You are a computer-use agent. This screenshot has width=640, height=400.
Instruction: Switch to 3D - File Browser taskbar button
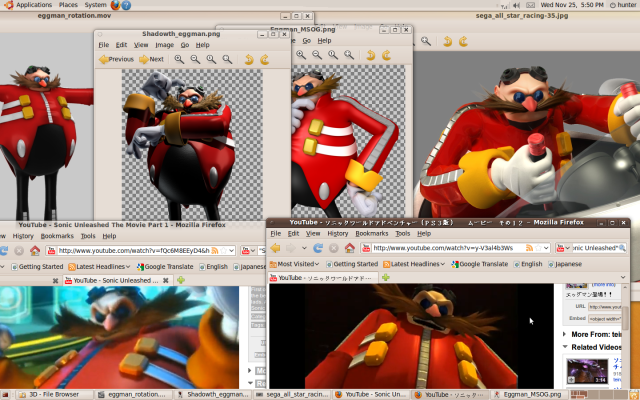click(x=55, y=395)
